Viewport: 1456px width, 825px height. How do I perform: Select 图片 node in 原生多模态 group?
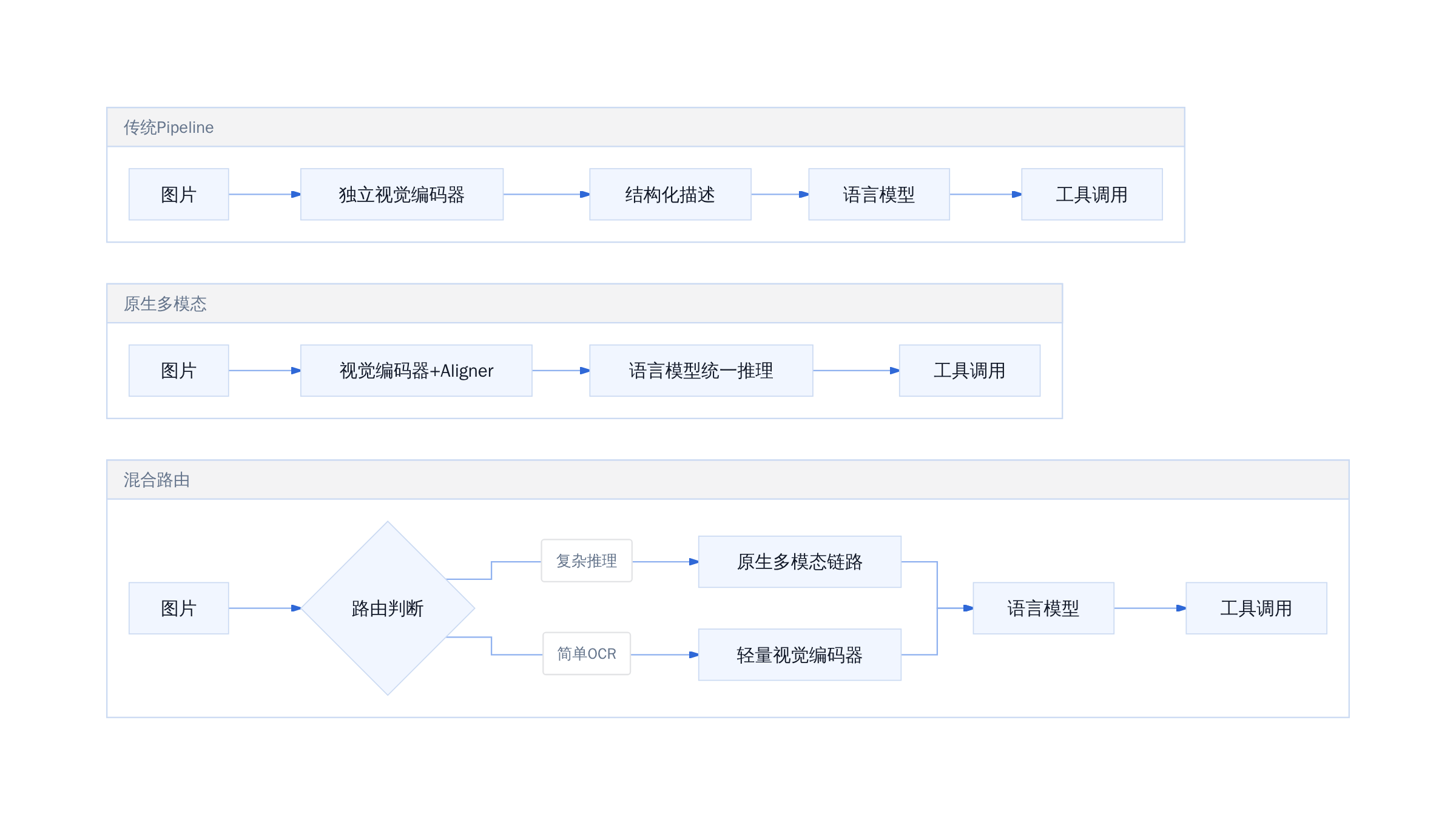click(179, 371)
